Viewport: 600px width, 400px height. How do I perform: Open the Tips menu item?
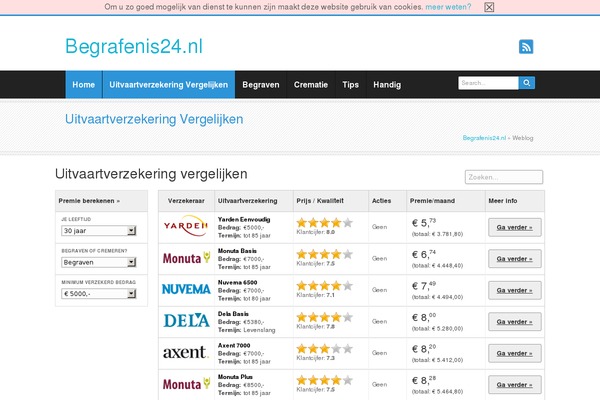(x=351, y=85)
